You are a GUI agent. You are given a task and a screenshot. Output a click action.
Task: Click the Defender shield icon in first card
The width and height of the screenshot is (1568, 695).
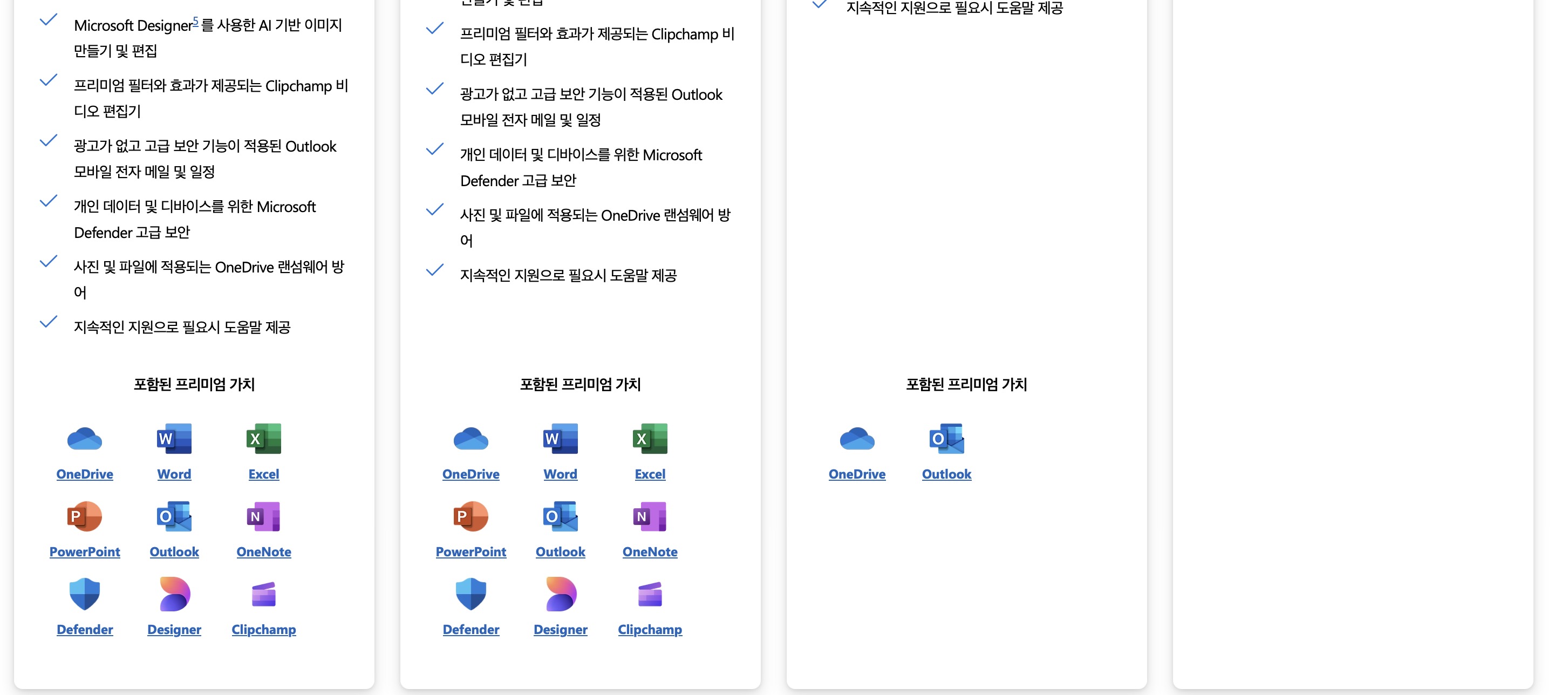coord(85,594)
